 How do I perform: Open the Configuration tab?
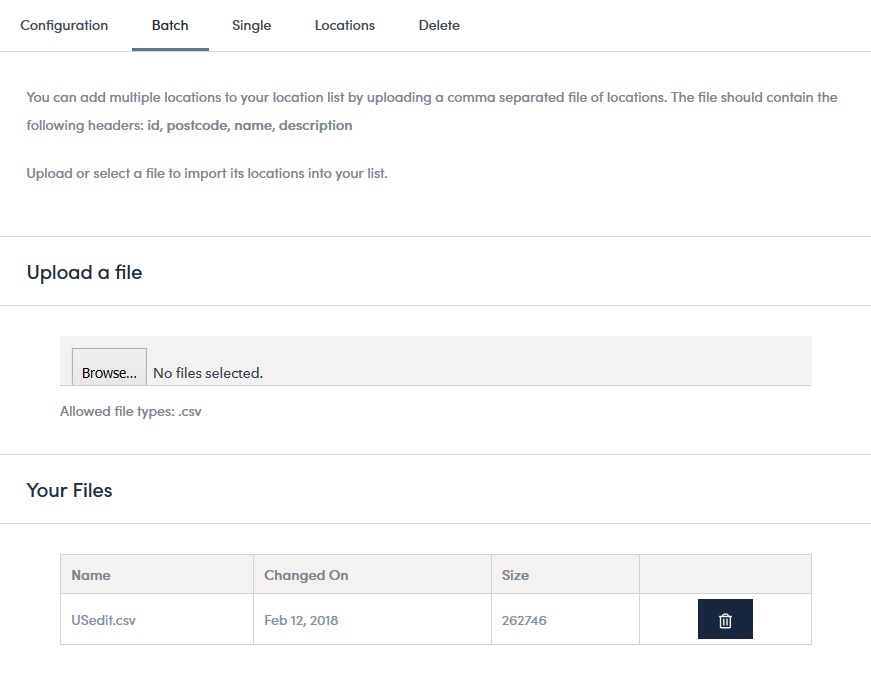[64, 26]
